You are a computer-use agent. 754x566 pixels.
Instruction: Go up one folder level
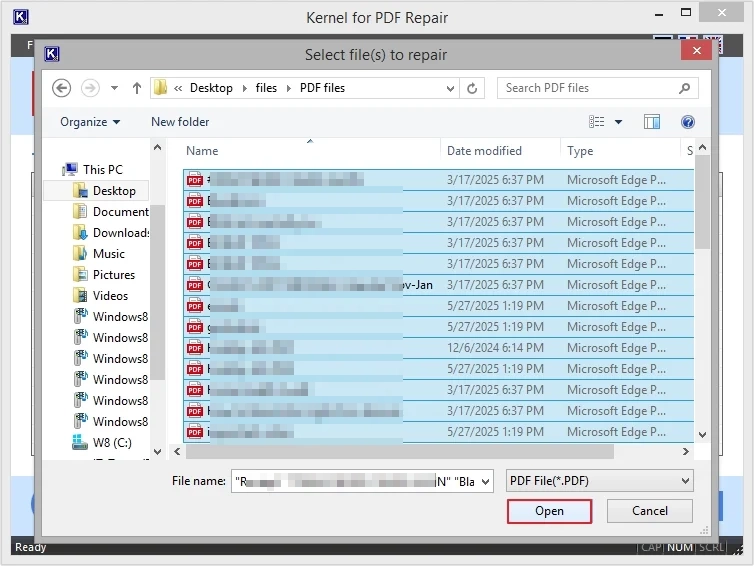pyautogui.click(x=137, y=88)
